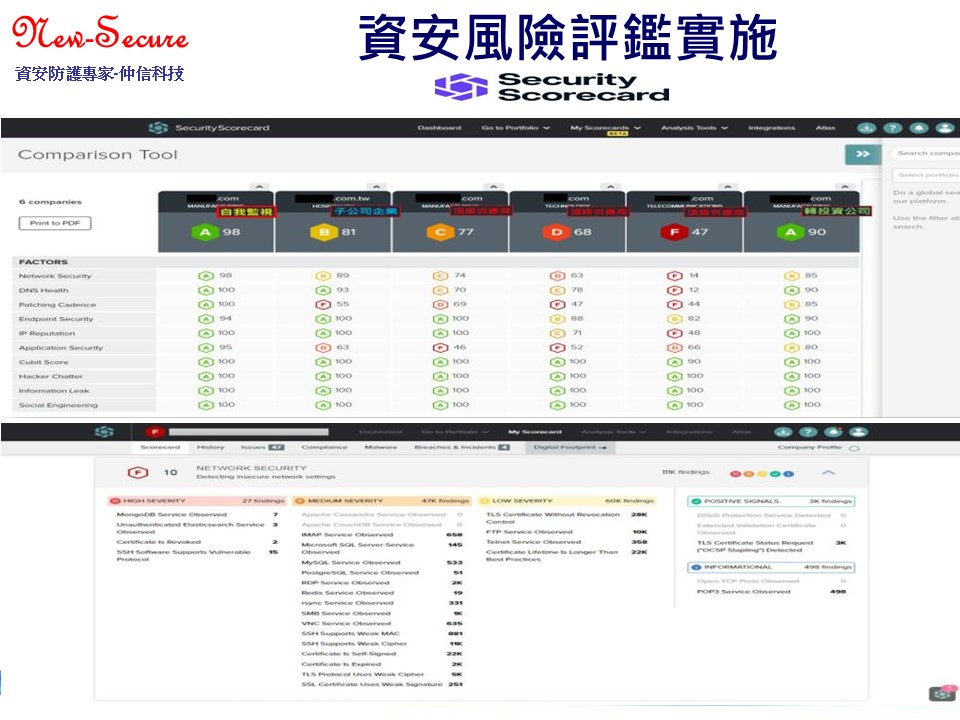Click the red severity filter dot
Image resolution: width=960 pixels, height=720 pixels.
click(734, 473)
